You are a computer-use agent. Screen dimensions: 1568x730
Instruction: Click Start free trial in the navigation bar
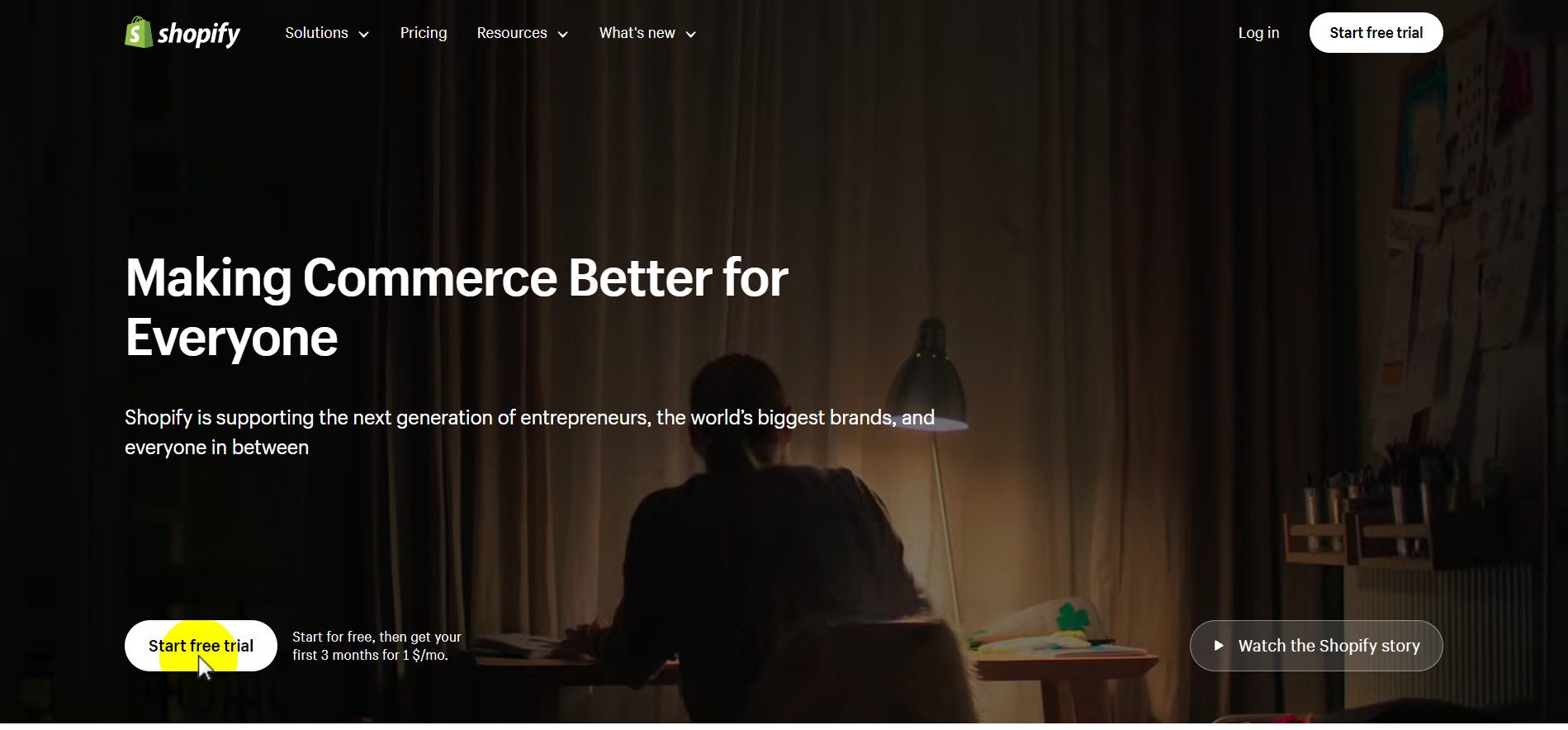pos(1376,33)
